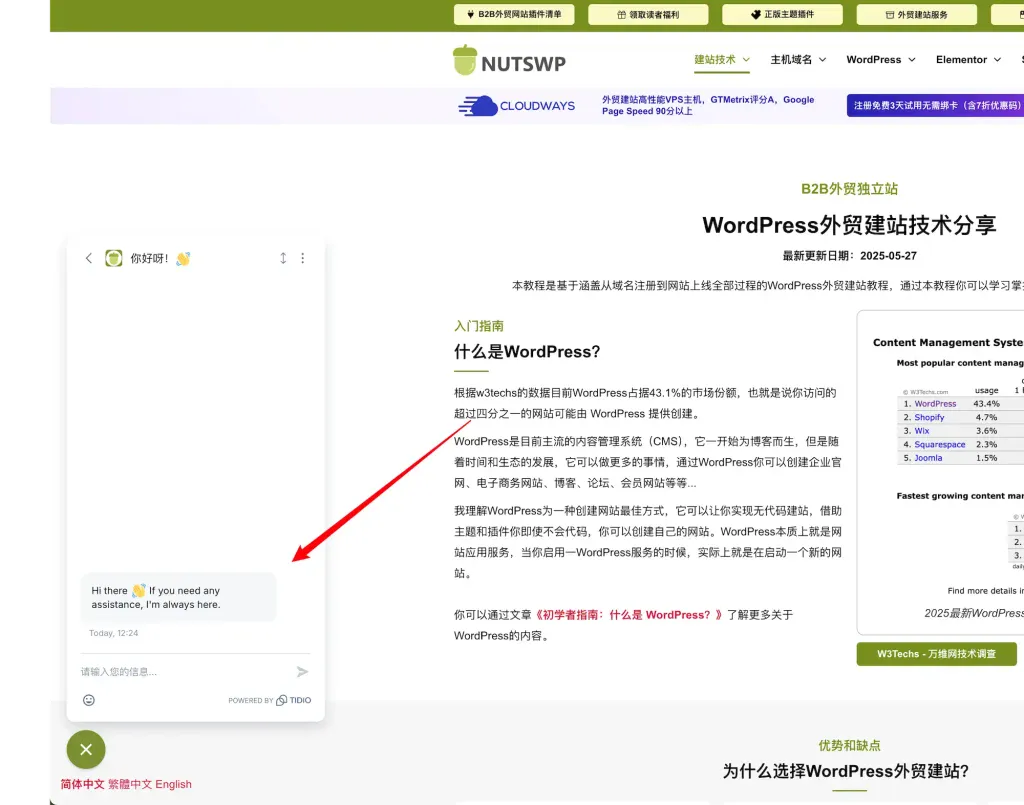Click the chat avatar acorn icon

click(x=114, y=258)
